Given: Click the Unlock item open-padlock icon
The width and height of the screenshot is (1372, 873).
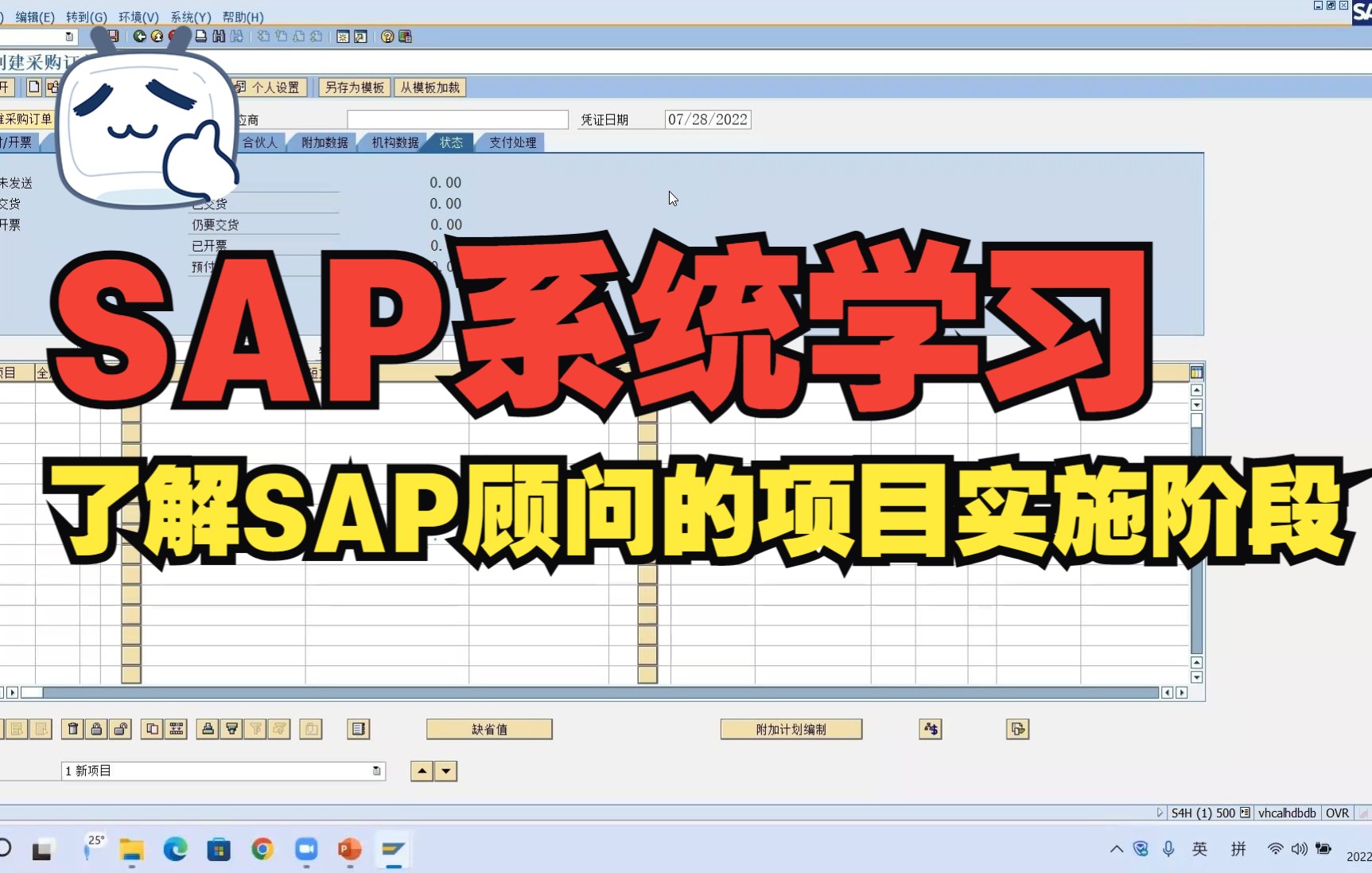Looking at the screenshot, I should pyautogui.click(x=121, y=729).
